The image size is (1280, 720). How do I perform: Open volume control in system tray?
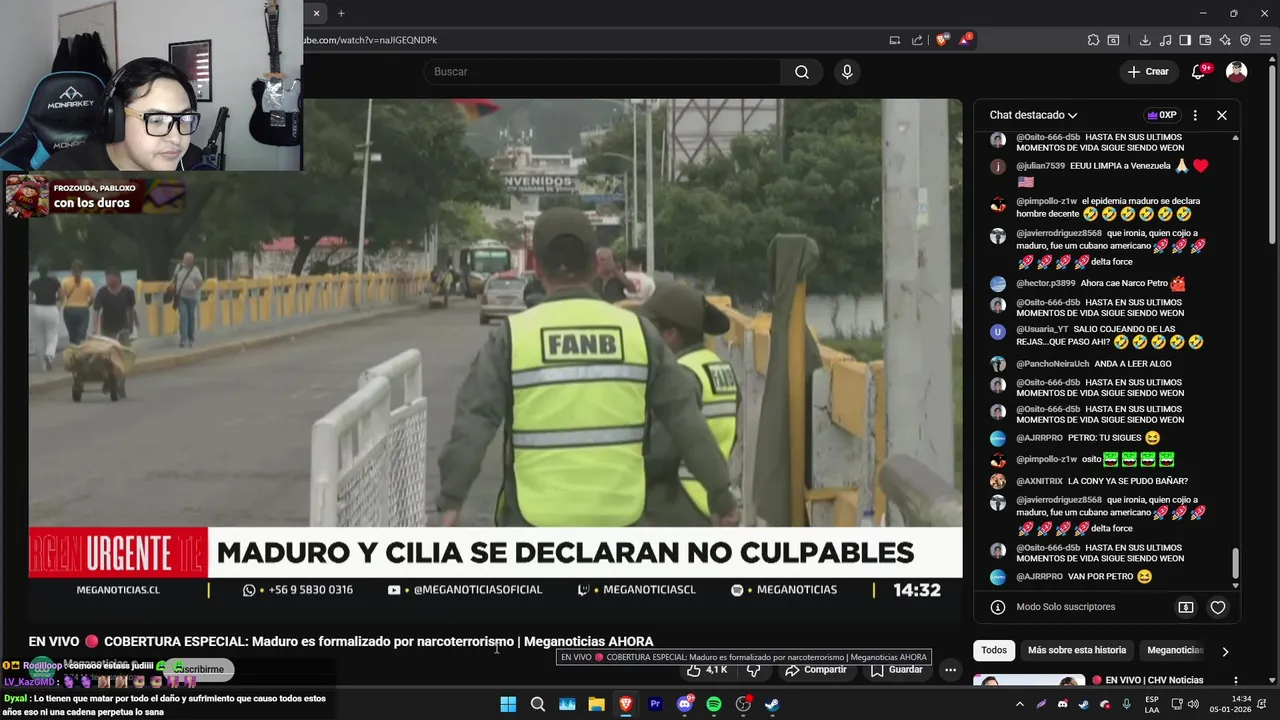click(x=1192, y=704)
